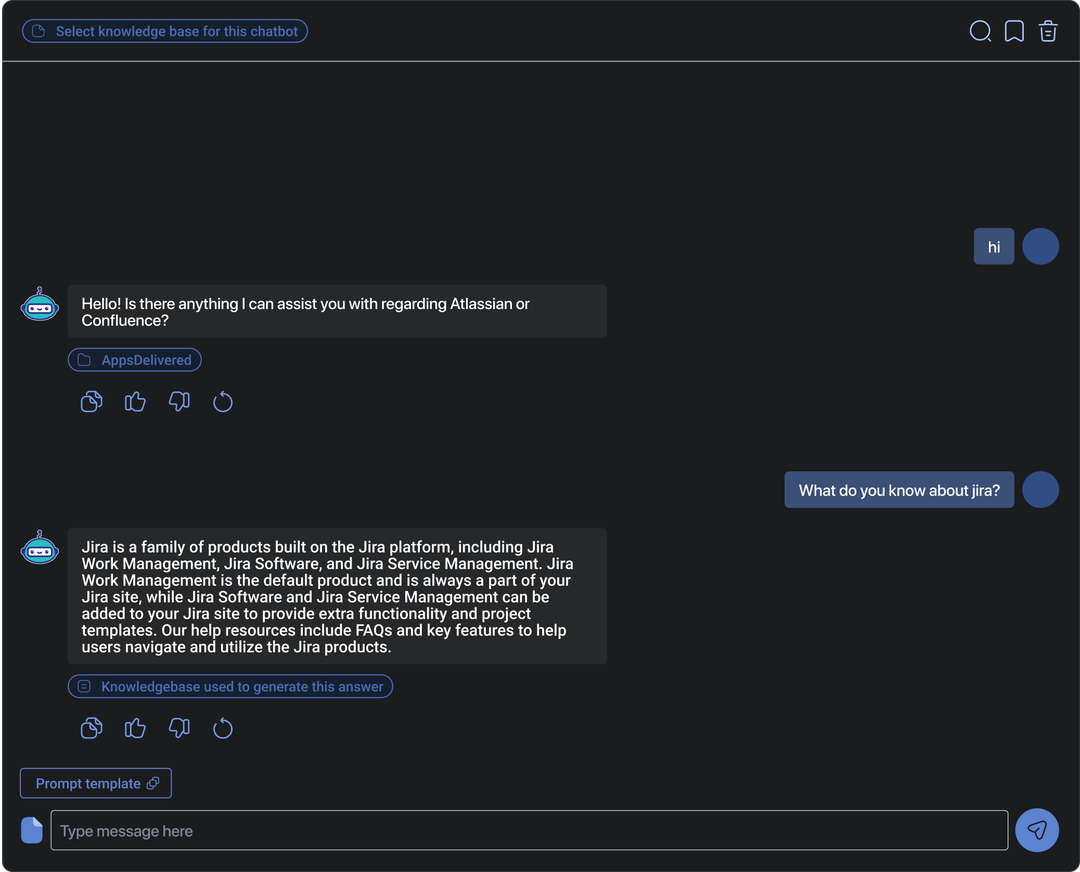Like the Jira answer message
Viewport: 1080px width, 872px height.
pos(135,728)
